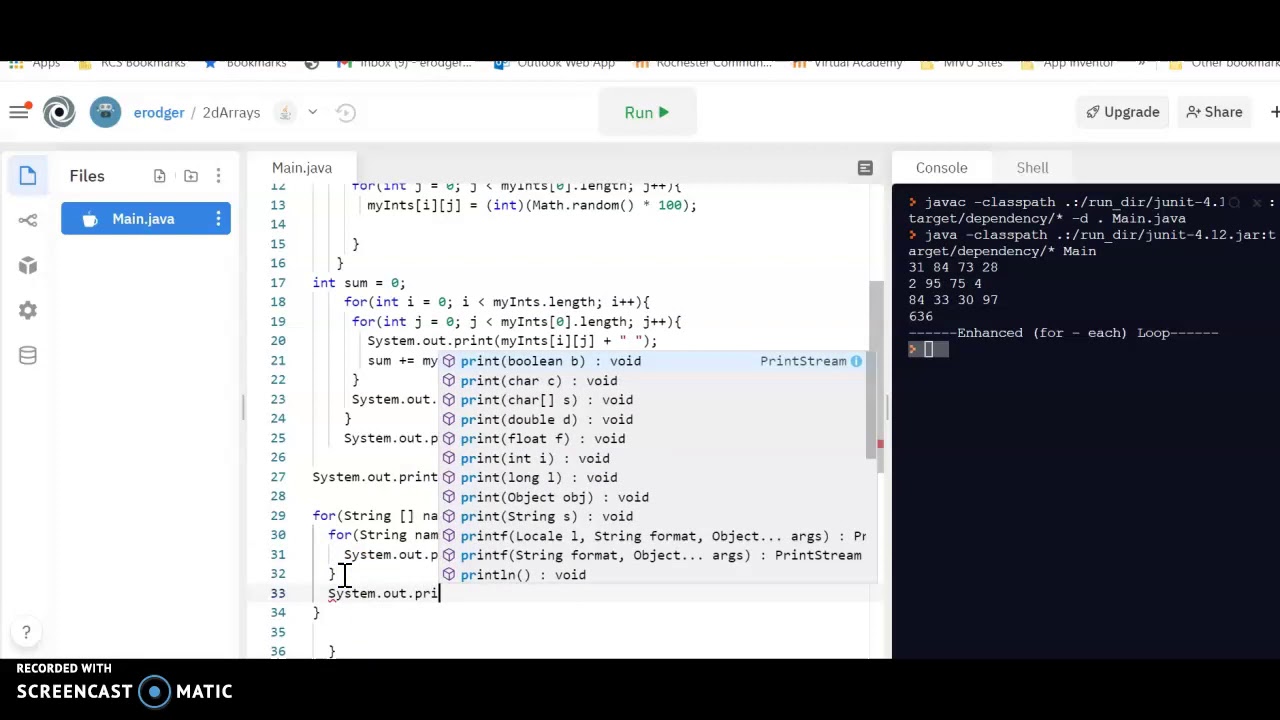The image size is (1280, 720).
Task: Add a new folder in Files panel
Action: coord(190,176)
